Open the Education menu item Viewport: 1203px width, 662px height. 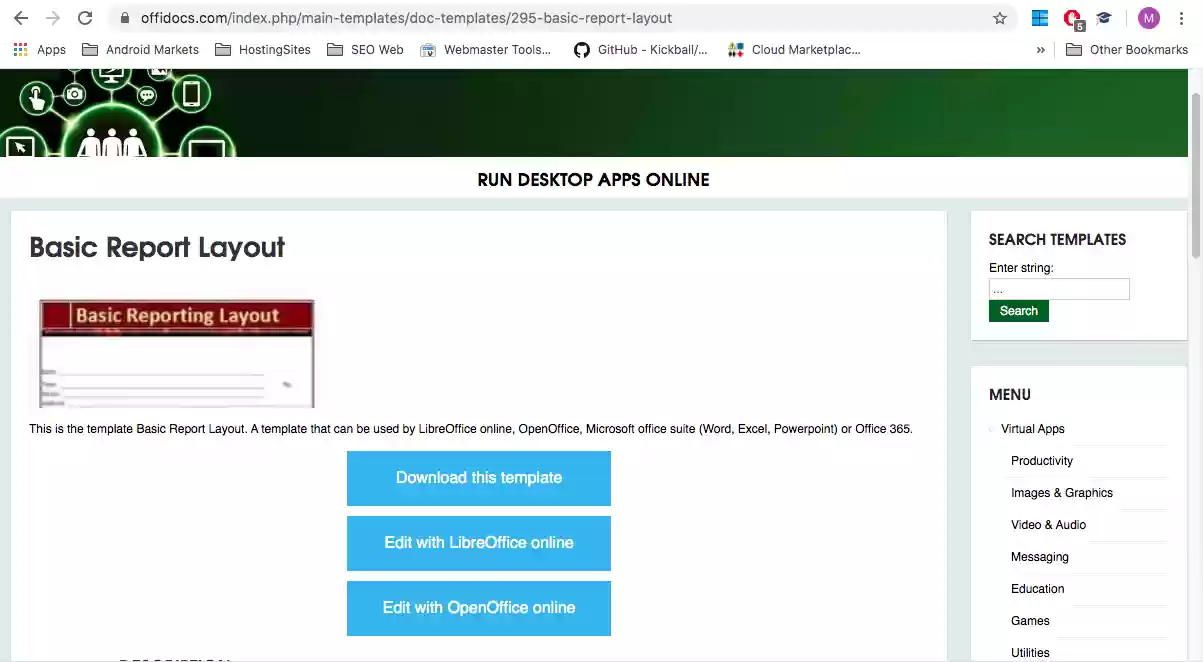click(1037, 589)
